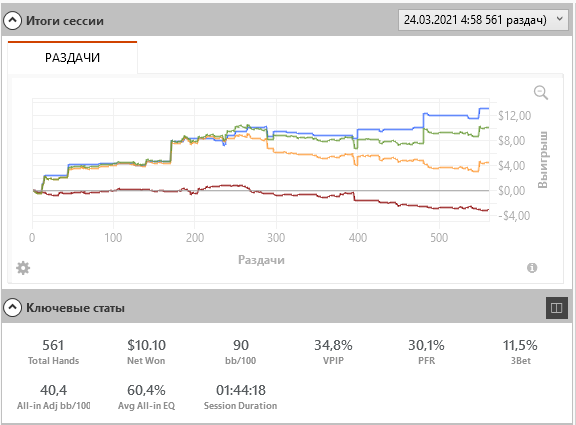Click the $10.10 Net Won stat
Screen dimensions: 576x425
[146, 352]
